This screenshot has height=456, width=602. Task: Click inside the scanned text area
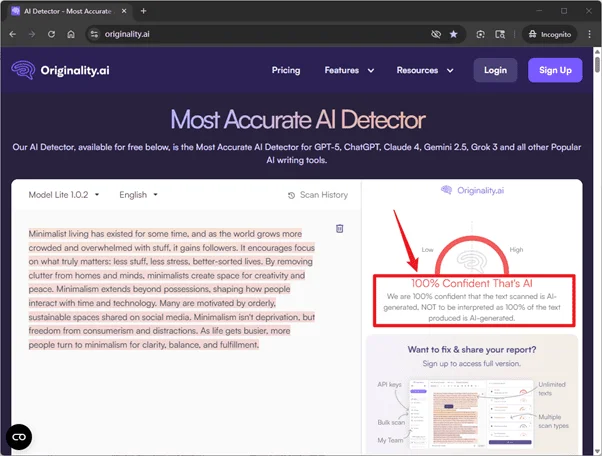point(172,289)
